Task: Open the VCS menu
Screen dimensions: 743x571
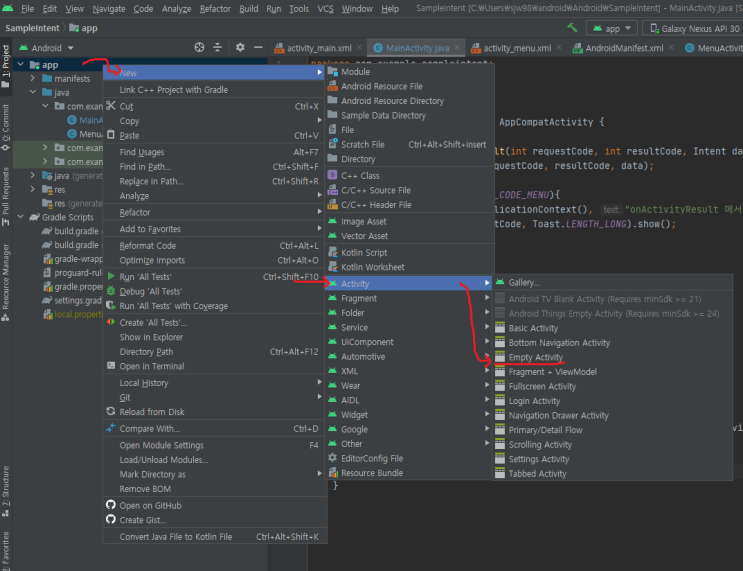Action: click(325, 9)
